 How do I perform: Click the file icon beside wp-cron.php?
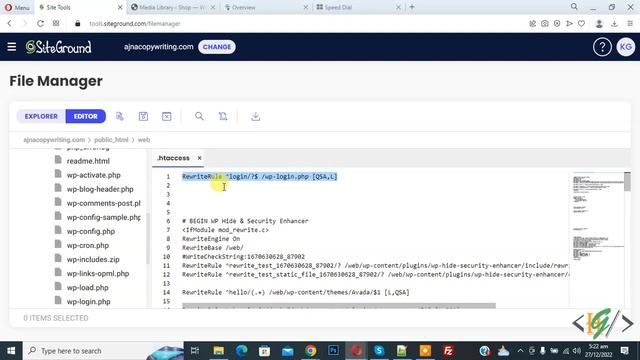click(58, 244)
